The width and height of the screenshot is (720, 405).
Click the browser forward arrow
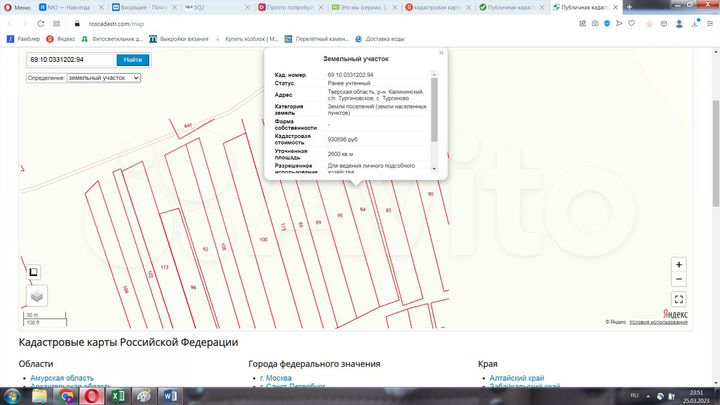pyautogui.click(x=25, y=23)
